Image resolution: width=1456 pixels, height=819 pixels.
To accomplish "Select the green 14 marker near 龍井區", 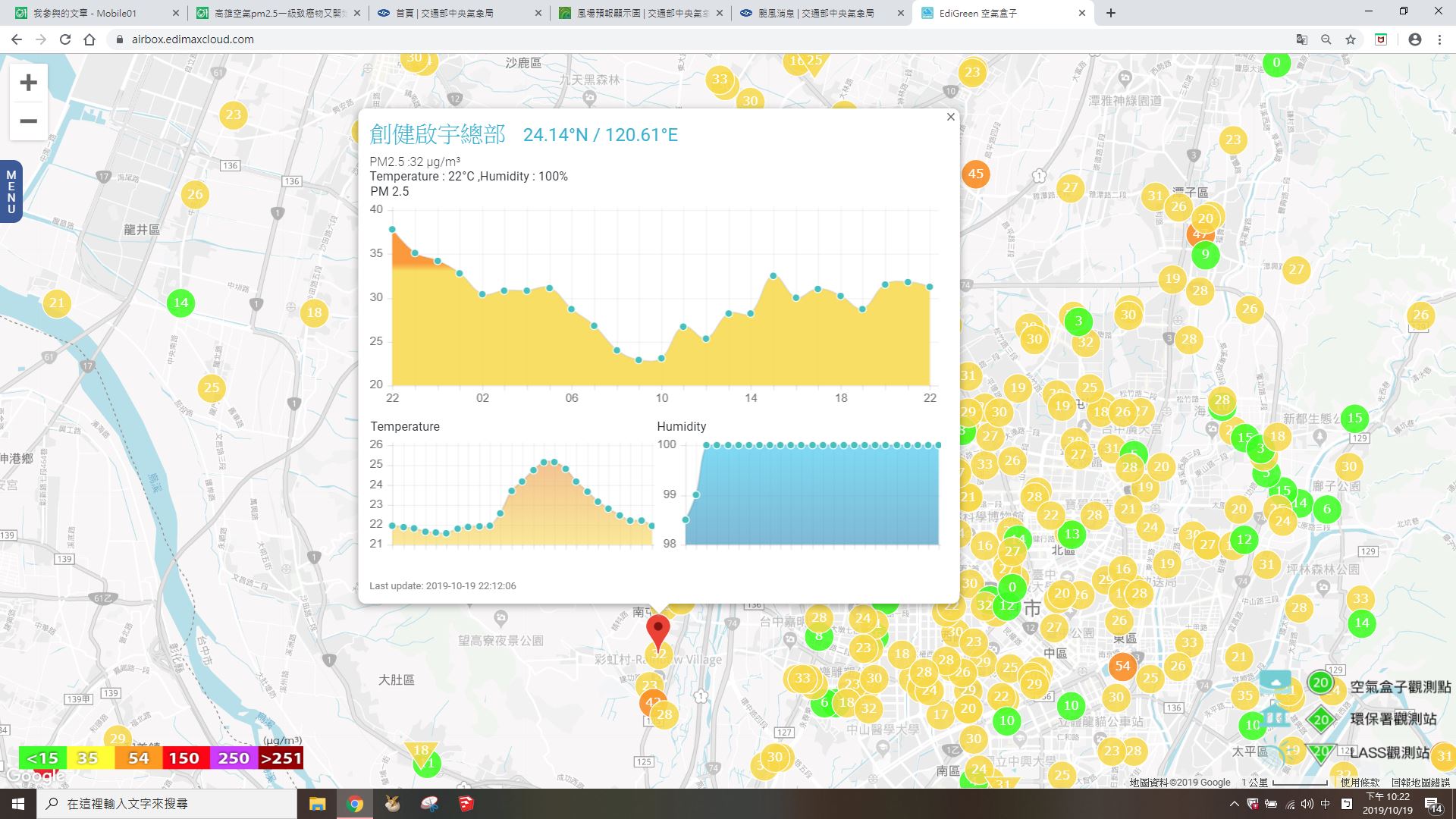I will pos(180,303).
